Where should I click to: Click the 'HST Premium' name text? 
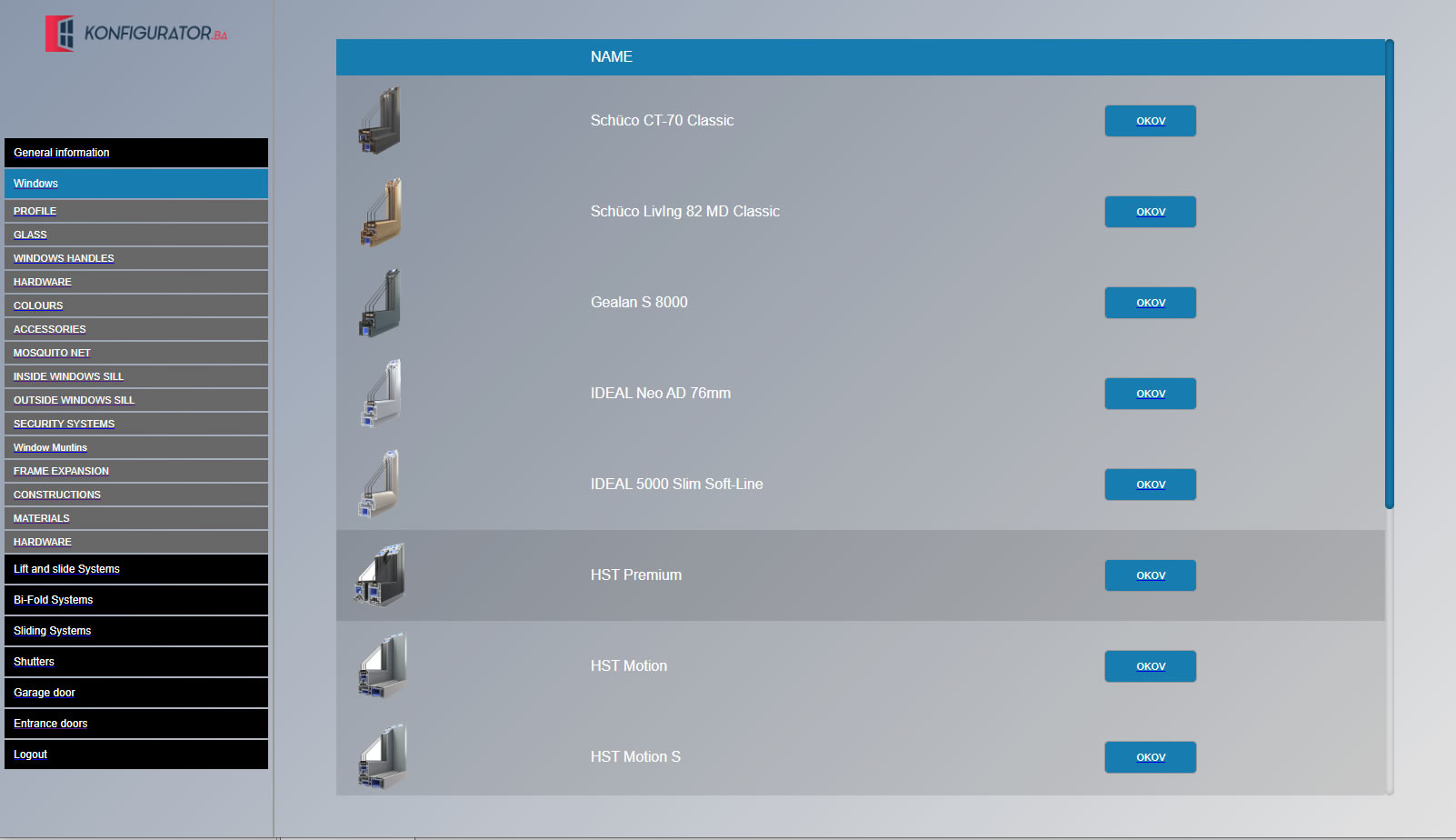coord(636,575)
